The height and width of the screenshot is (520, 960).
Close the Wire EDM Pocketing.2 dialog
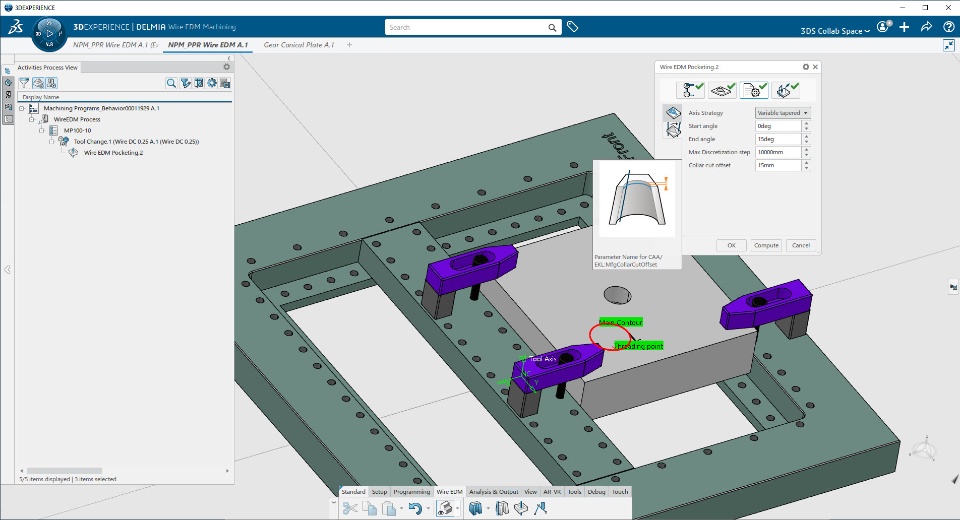pos(815,67)
